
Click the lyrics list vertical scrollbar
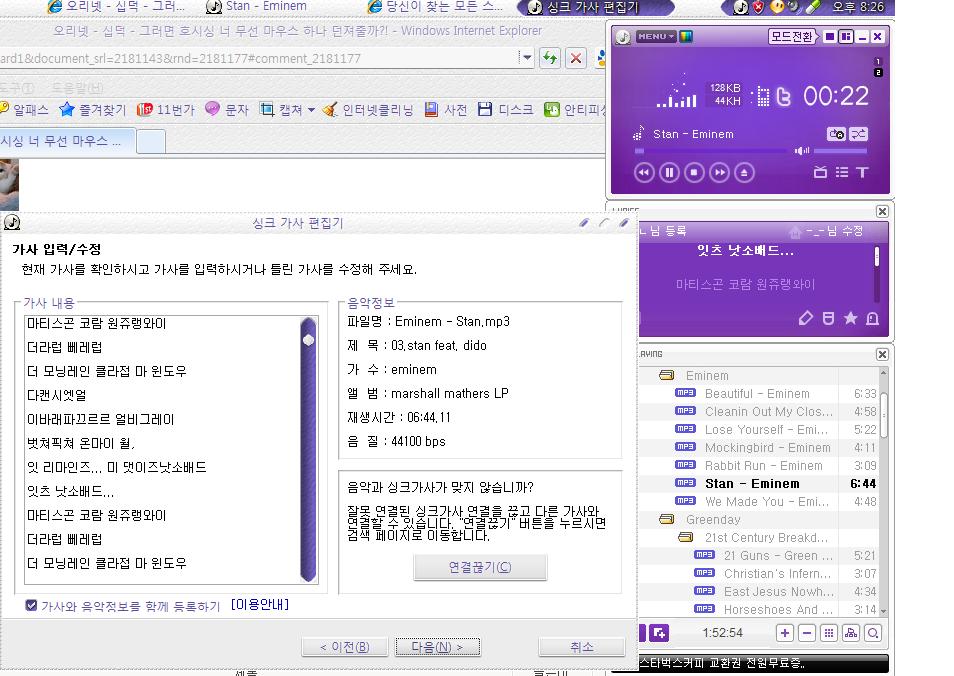308,449
